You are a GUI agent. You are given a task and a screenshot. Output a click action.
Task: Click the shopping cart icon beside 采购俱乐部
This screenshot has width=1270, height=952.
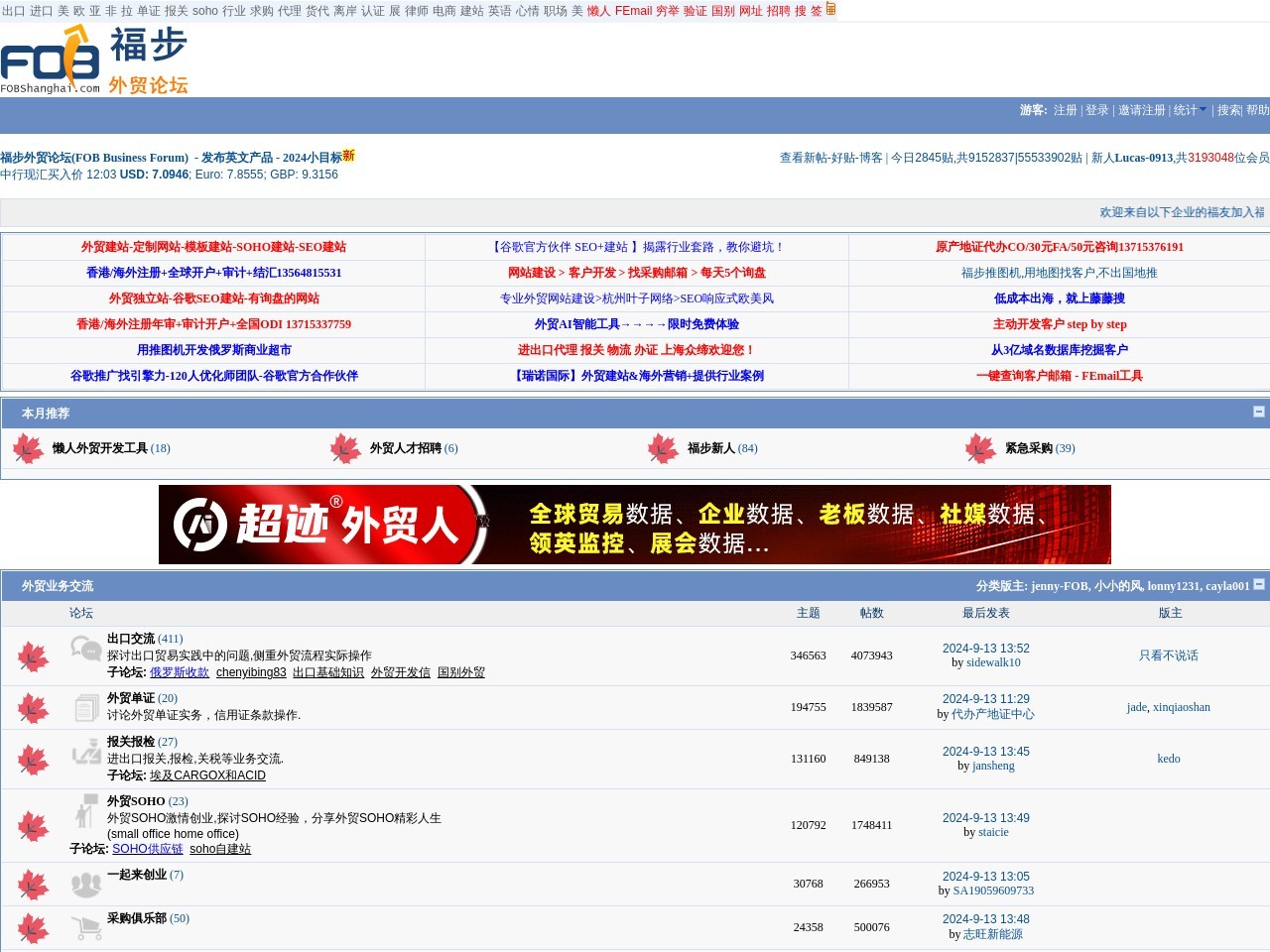point(85,926)
